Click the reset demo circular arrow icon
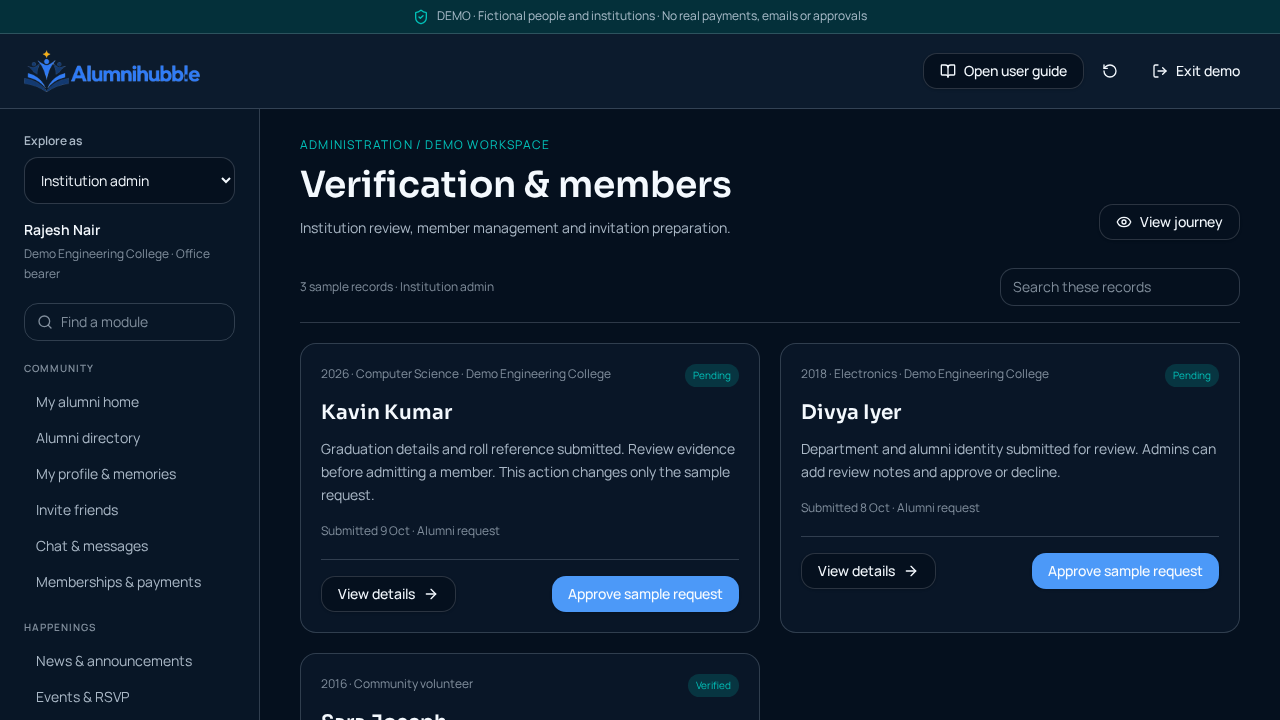 [x=1110, y=71]
